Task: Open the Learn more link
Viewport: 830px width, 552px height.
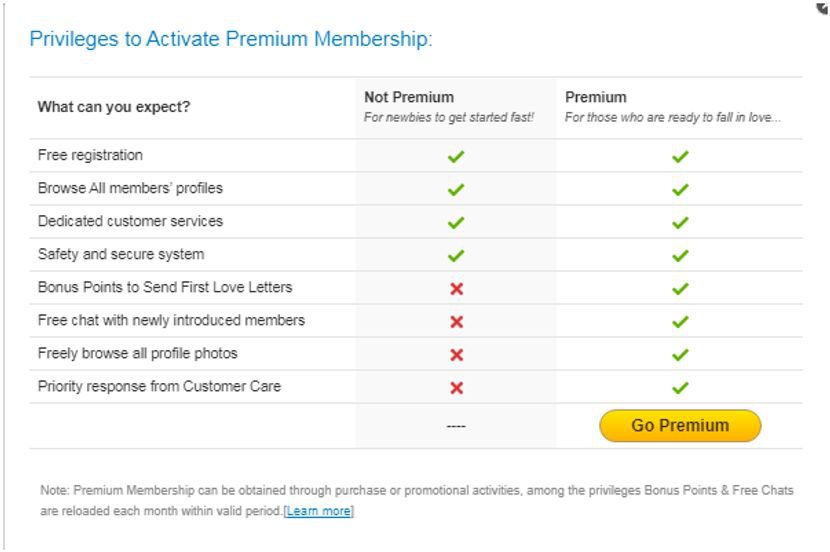Action: click(318, 511)
